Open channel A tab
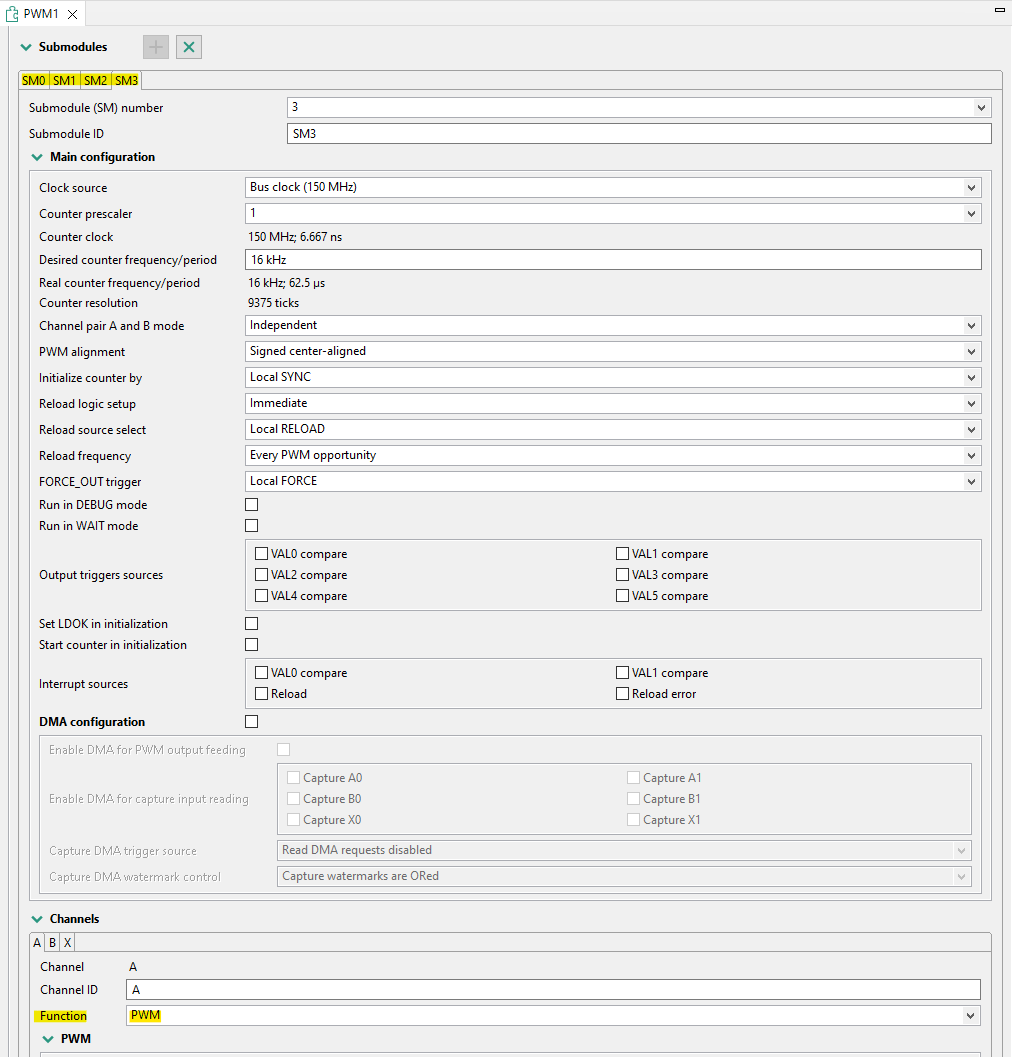This screenshot has width=1012, height=1057. point(37,942)
